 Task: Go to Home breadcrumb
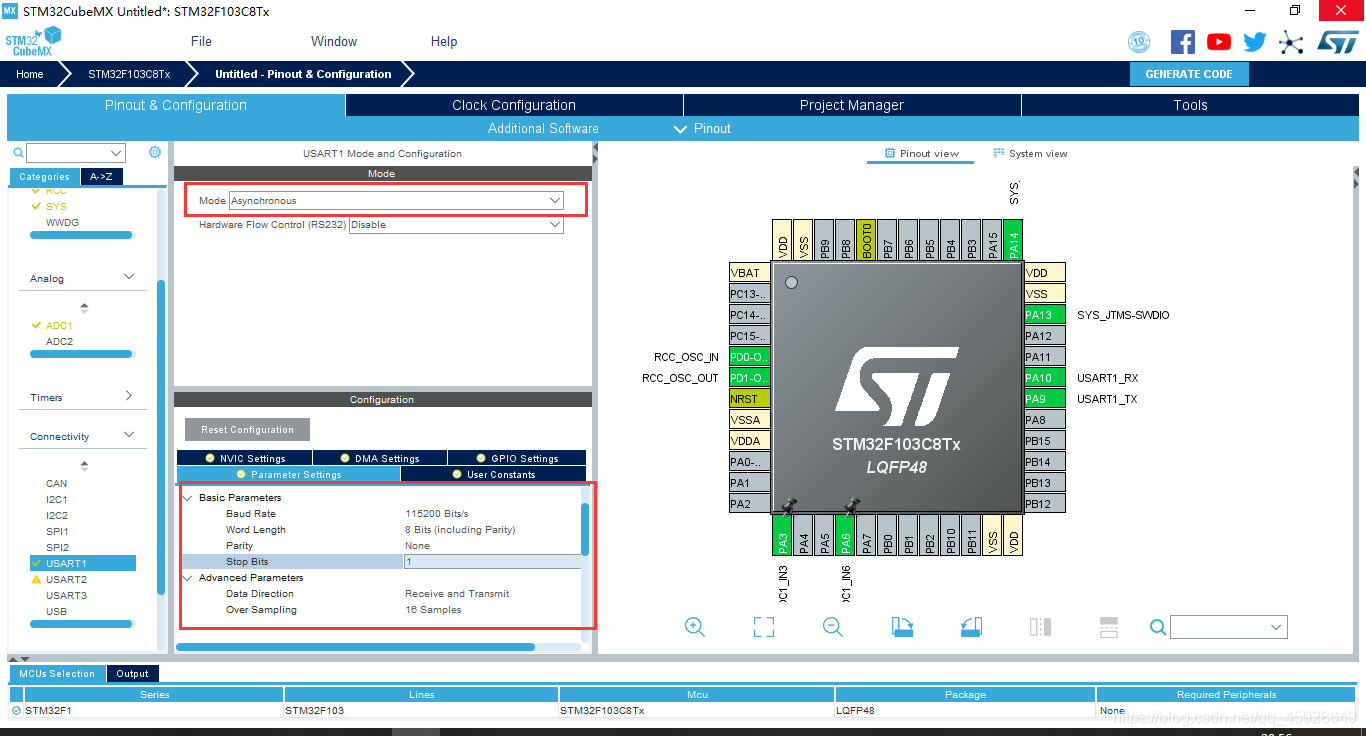pos(30,74)
